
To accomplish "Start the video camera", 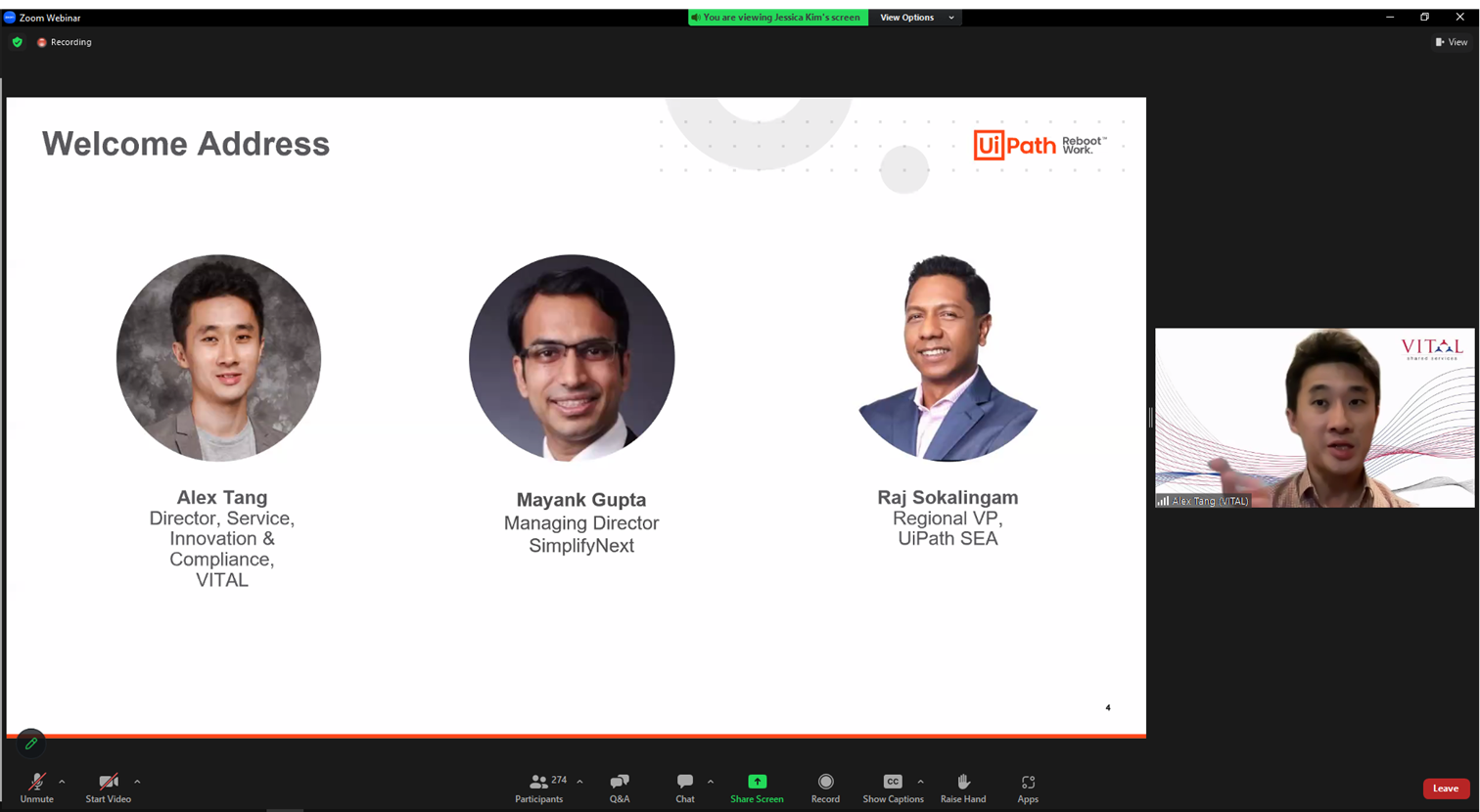I will (x=108, y=788).
